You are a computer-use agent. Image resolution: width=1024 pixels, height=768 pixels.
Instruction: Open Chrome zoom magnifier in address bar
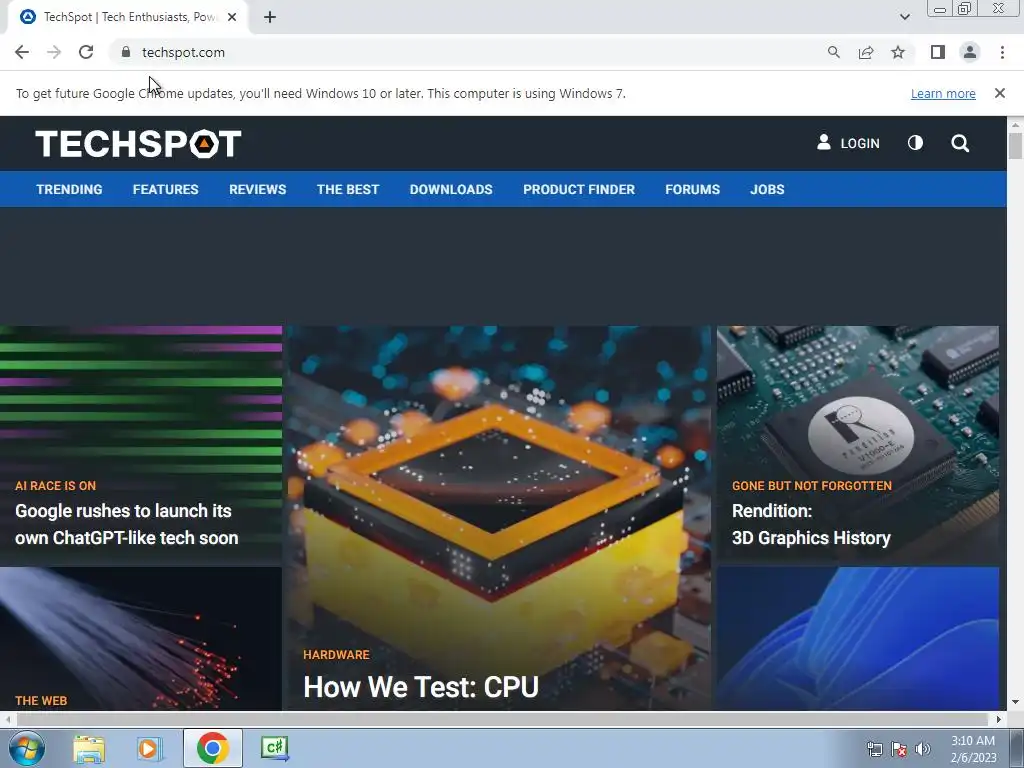click(833, 52)
